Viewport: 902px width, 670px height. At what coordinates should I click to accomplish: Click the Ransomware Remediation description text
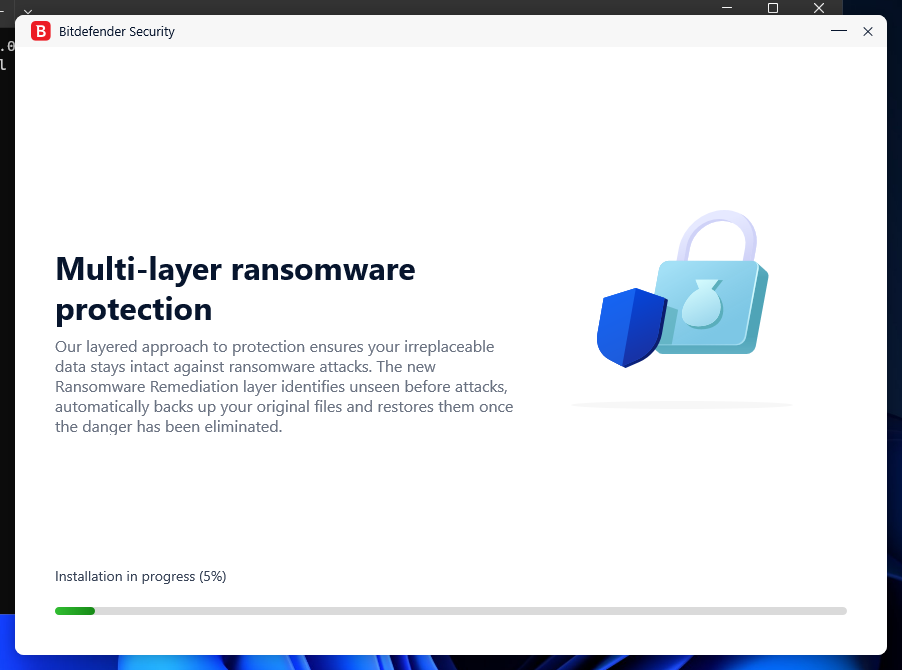pos(284,386)
